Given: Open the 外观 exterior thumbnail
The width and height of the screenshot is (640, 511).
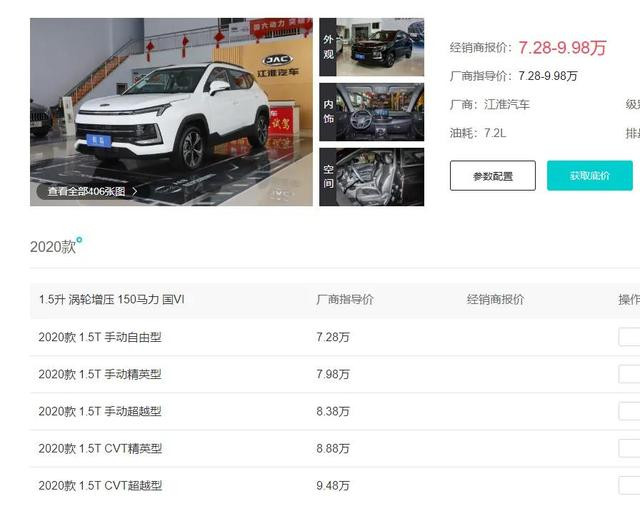Looking at the screenshot, I should tap(371, 47).
